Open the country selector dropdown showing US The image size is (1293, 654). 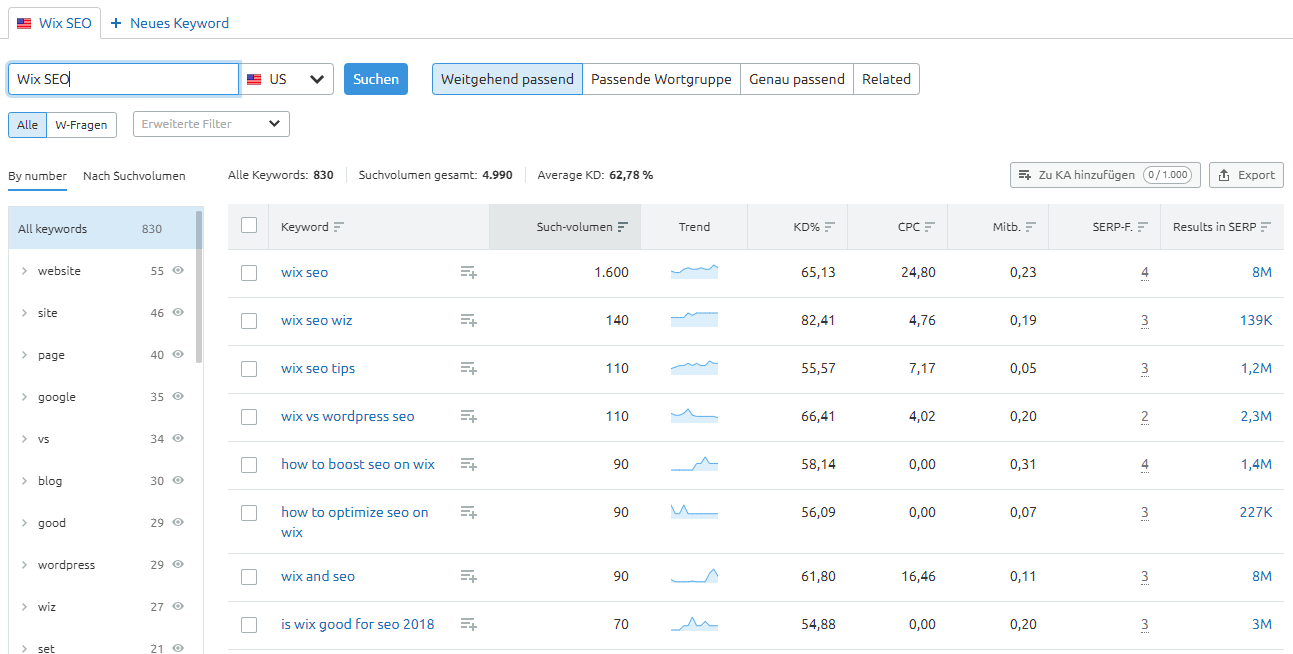(x=317, y=78)
